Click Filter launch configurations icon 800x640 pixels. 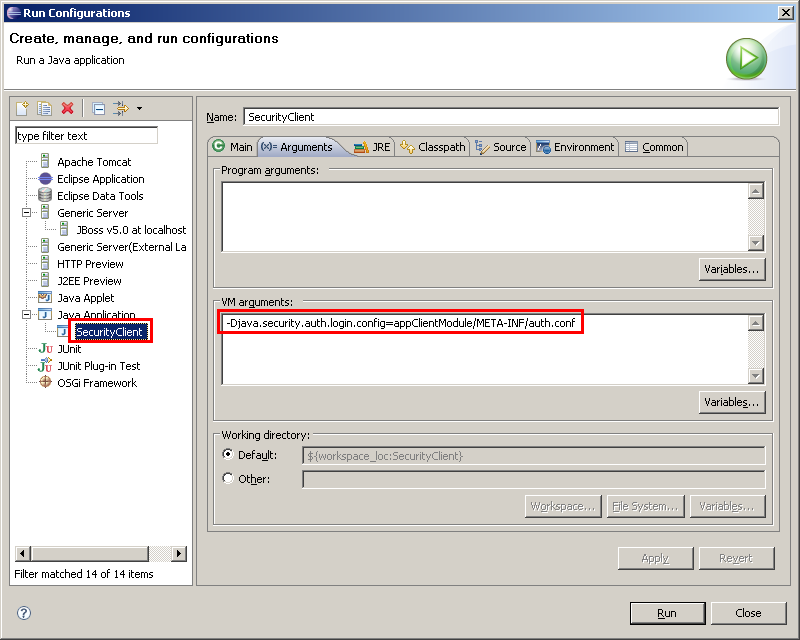pyautogui.click(x=121, y=108)
